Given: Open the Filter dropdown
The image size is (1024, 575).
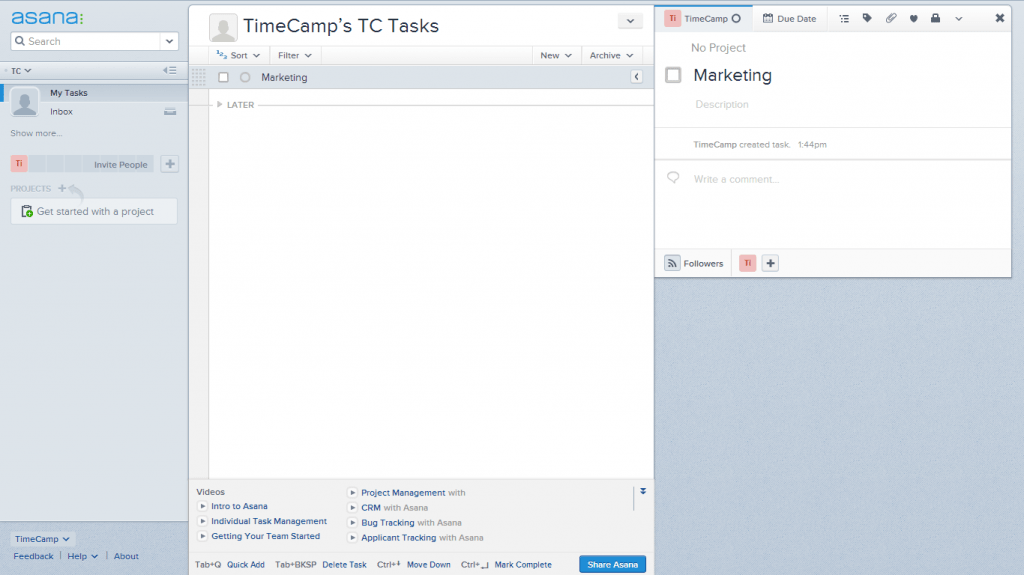Looking at the screenshot, I should 295,56.
